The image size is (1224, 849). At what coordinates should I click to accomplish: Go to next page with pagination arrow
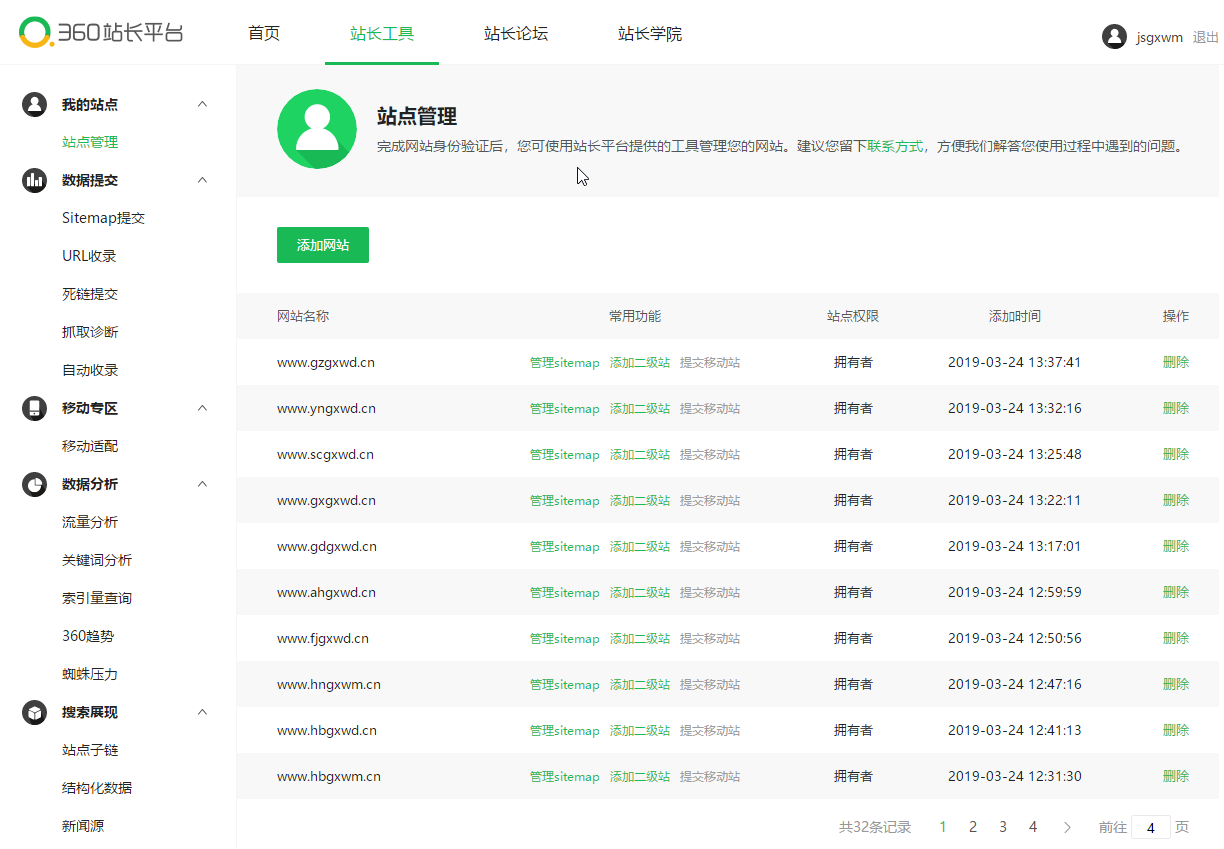click(x=1067, y=827)
